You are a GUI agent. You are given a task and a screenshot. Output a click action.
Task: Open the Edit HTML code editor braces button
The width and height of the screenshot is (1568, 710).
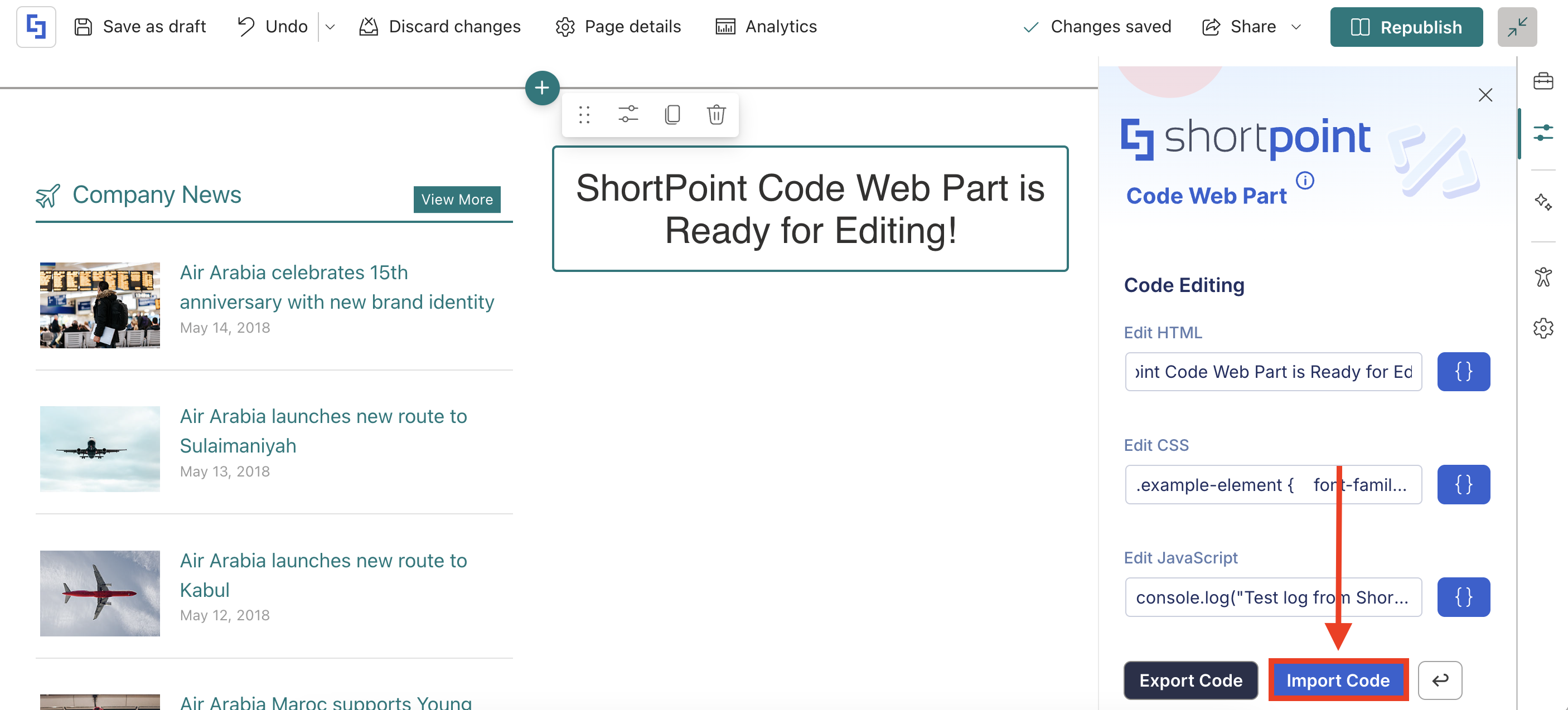point(1463,371)
